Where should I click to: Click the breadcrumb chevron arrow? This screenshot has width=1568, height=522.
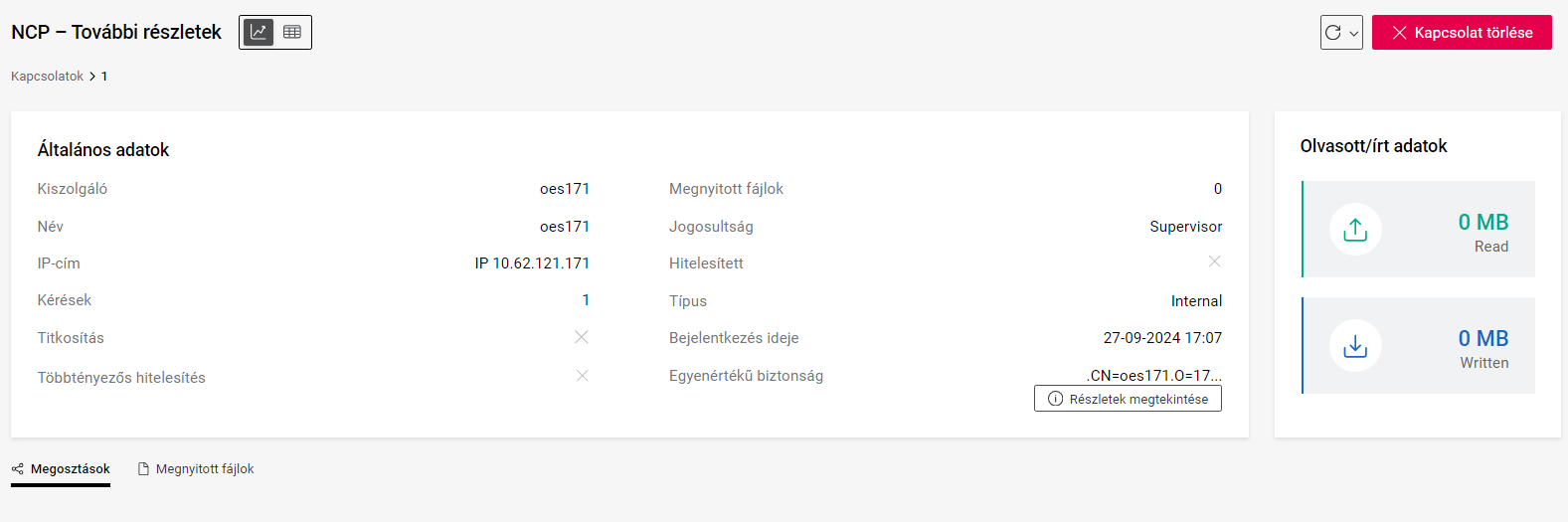[92, 77]
